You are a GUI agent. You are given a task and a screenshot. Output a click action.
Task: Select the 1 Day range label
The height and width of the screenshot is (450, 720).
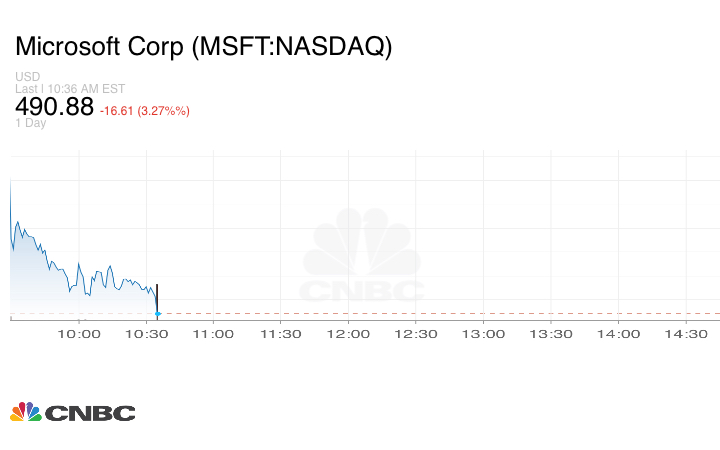tap(31, 123)
